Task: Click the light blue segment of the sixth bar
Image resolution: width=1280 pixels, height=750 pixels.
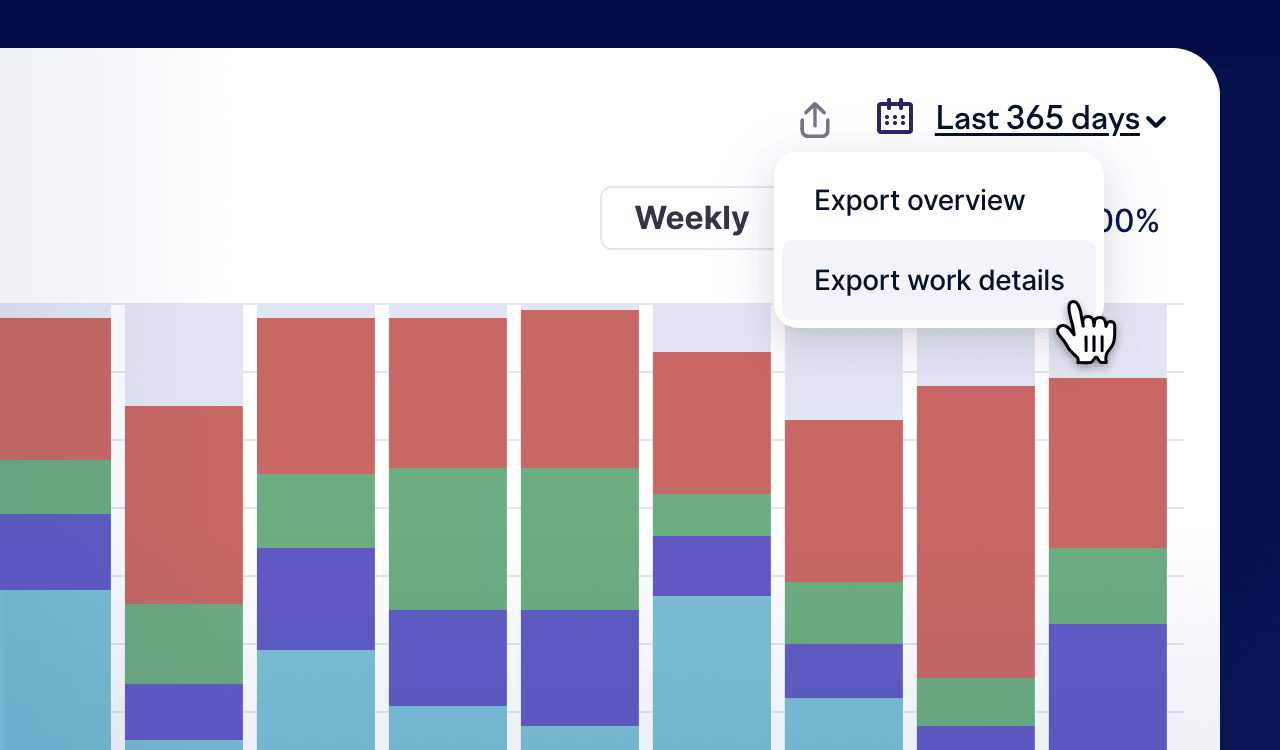Action: pos(711,672)
